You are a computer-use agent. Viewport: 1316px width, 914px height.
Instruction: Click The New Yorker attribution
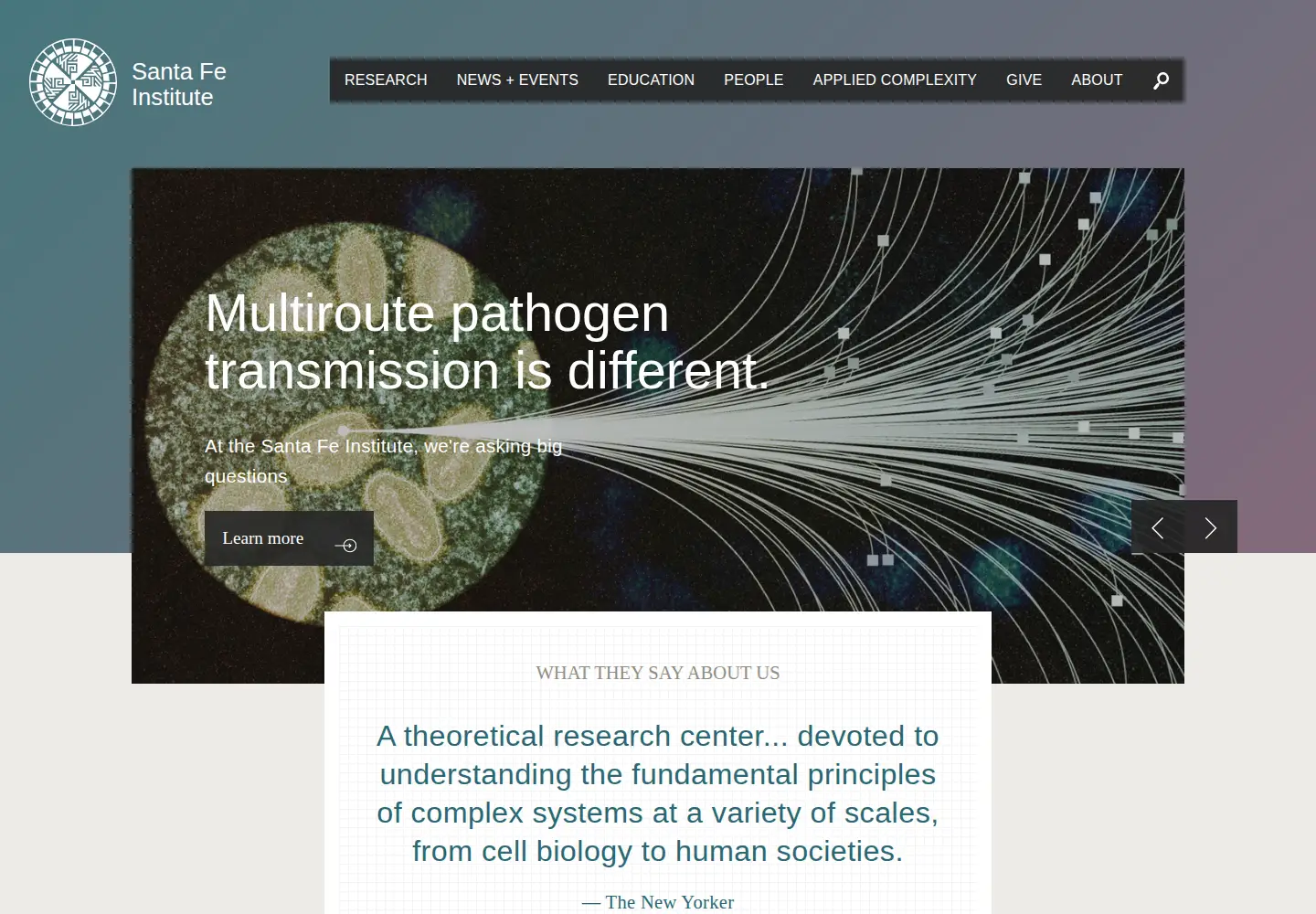(658, 902)
